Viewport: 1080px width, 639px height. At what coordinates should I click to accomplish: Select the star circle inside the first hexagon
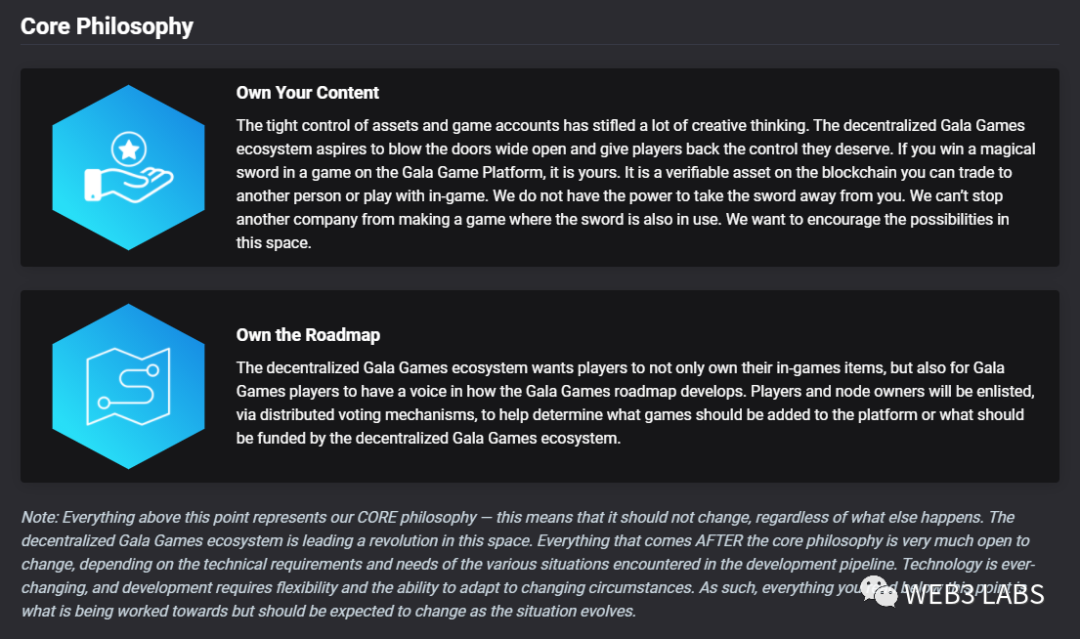[x=129, y=149]
